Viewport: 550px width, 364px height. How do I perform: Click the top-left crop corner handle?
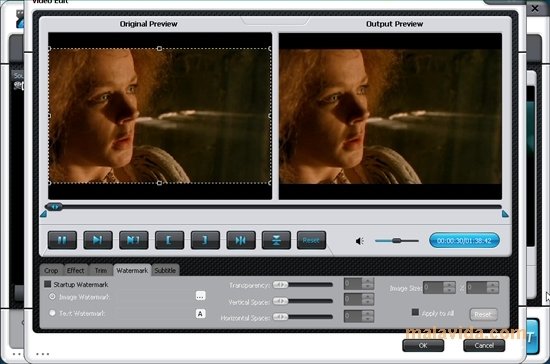click(x=49, y=49)
